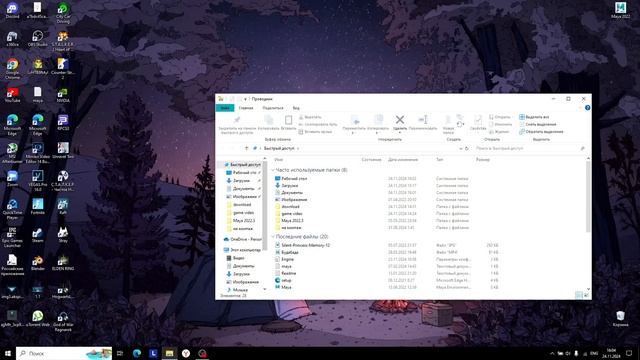Open the NVIDIA desktop shortcut
Image resolution: width=640 pixels, height=360 pixels.
pos(63,95)
